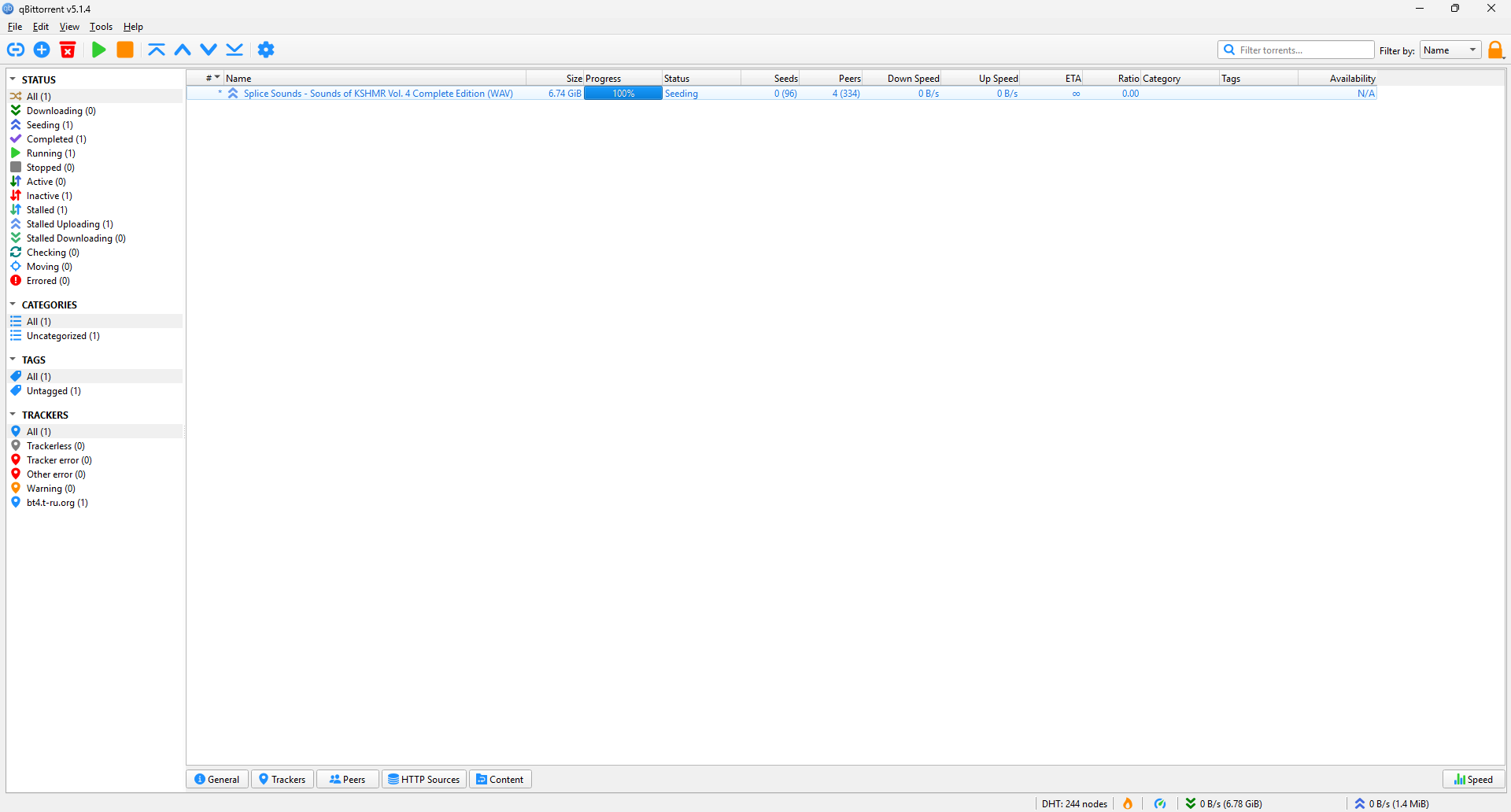Select Trackerless (0) tracker filter
The width and height of the screenshot is (1511, 812).
pos(56,446)
